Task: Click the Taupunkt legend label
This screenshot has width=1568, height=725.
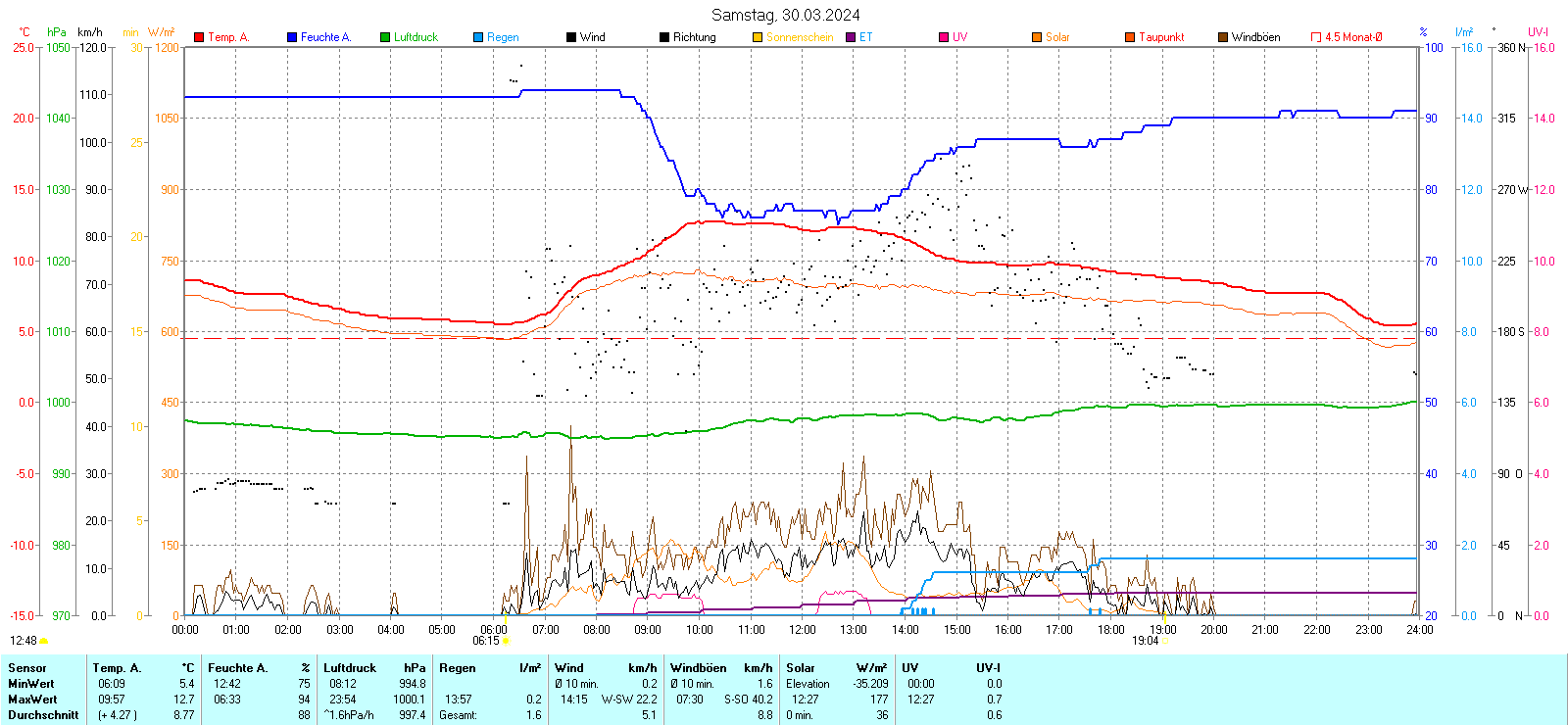Action: [1161, 37]
